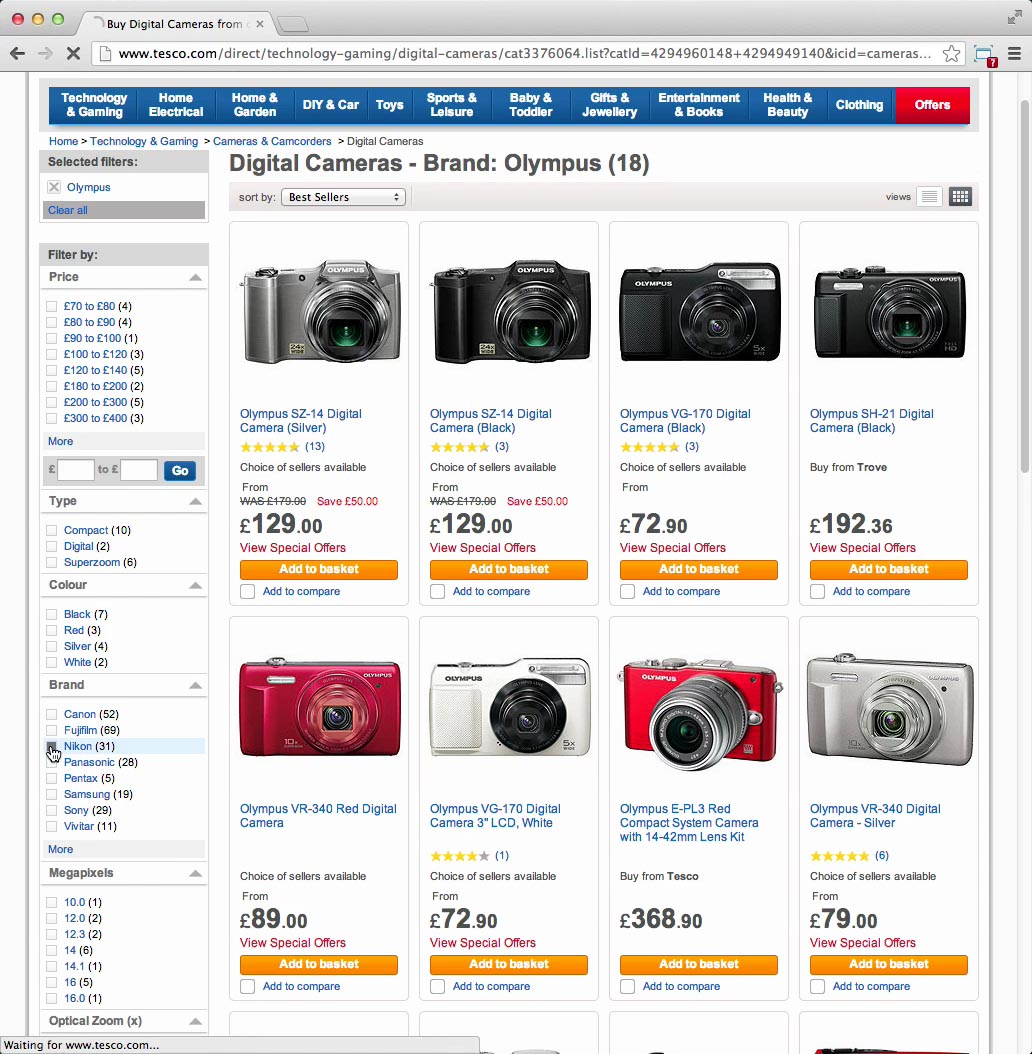Check the Compact type filter
Viewport: 1032px width, 1054px height.
[x=51, y=530]
